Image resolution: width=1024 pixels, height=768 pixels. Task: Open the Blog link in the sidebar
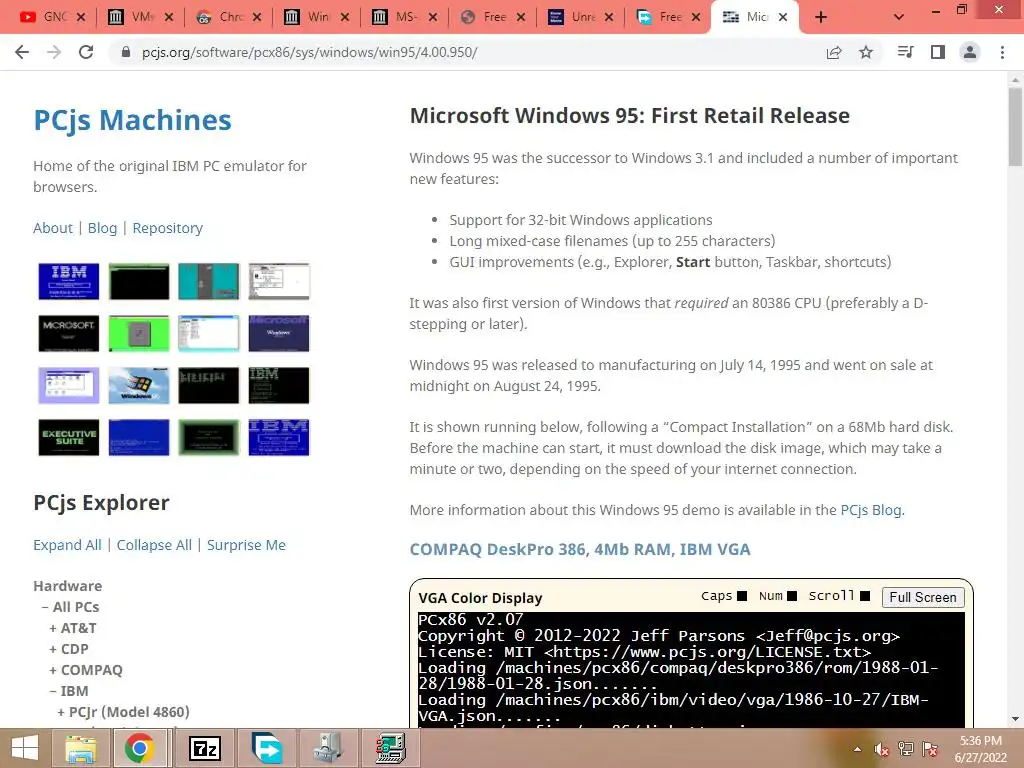102,228
